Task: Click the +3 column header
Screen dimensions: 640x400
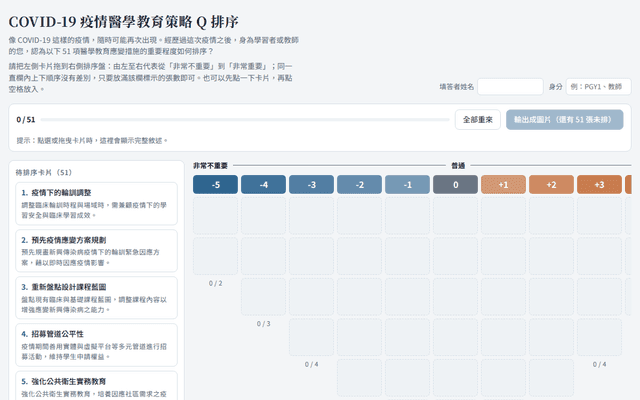Action: [x=599, y=184]
